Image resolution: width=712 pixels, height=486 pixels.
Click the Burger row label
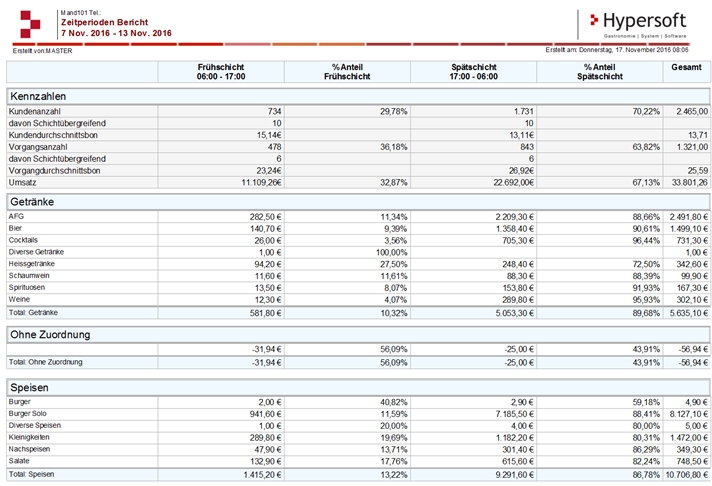pos(20,402)
